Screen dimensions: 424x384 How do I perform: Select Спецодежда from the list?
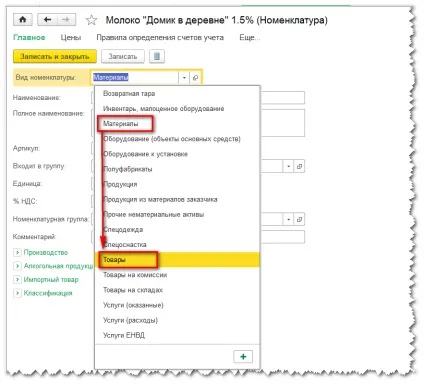tap(177, 230)
